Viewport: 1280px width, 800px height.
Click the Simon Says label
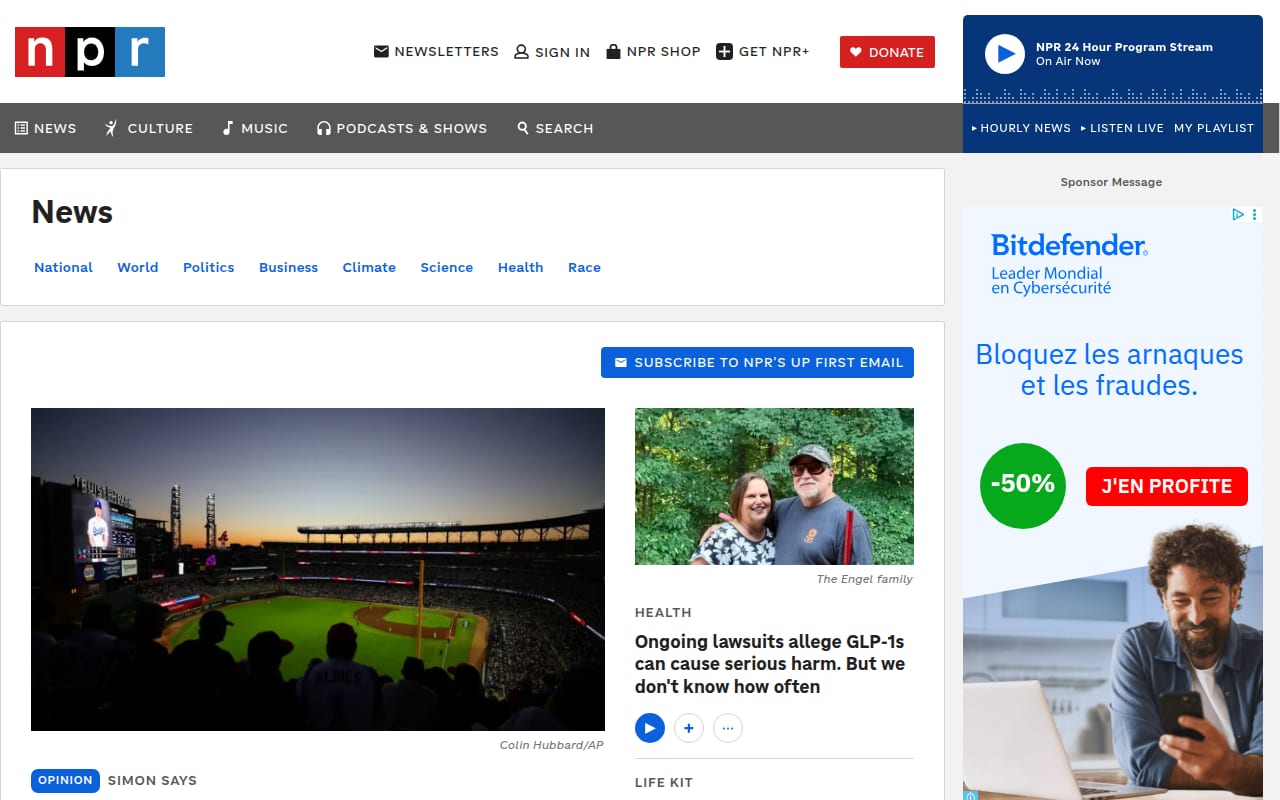click(152, 780)
